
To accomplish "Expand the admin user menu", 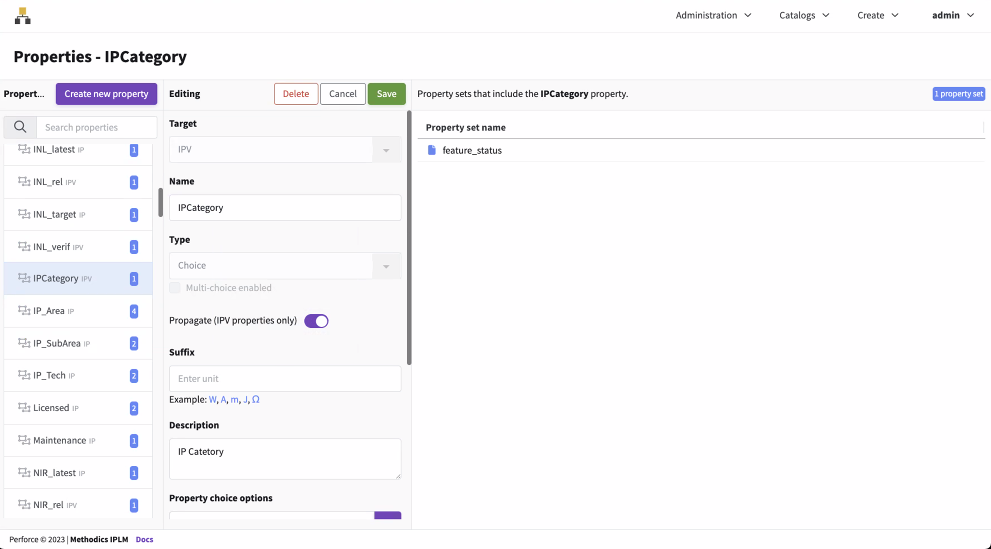I will [x=952, y=16].
